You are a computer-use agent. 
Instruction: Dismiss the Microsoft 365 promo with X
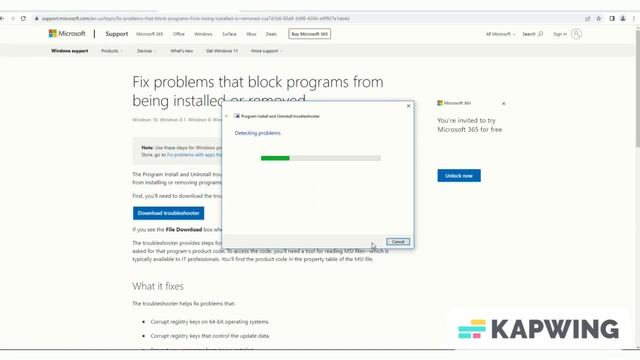point(504,104)
